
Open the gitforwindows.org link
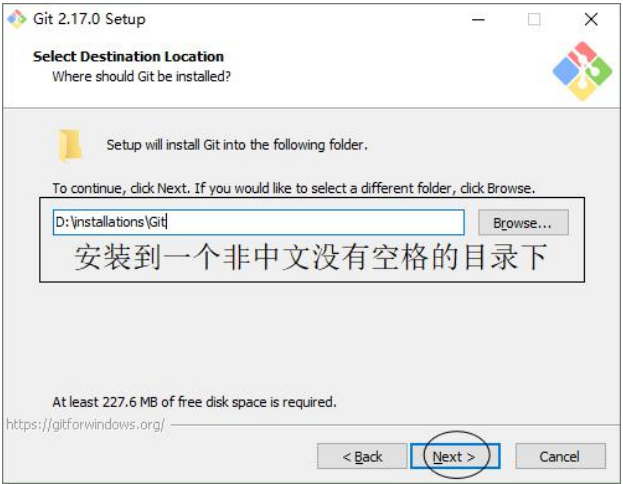86,424
